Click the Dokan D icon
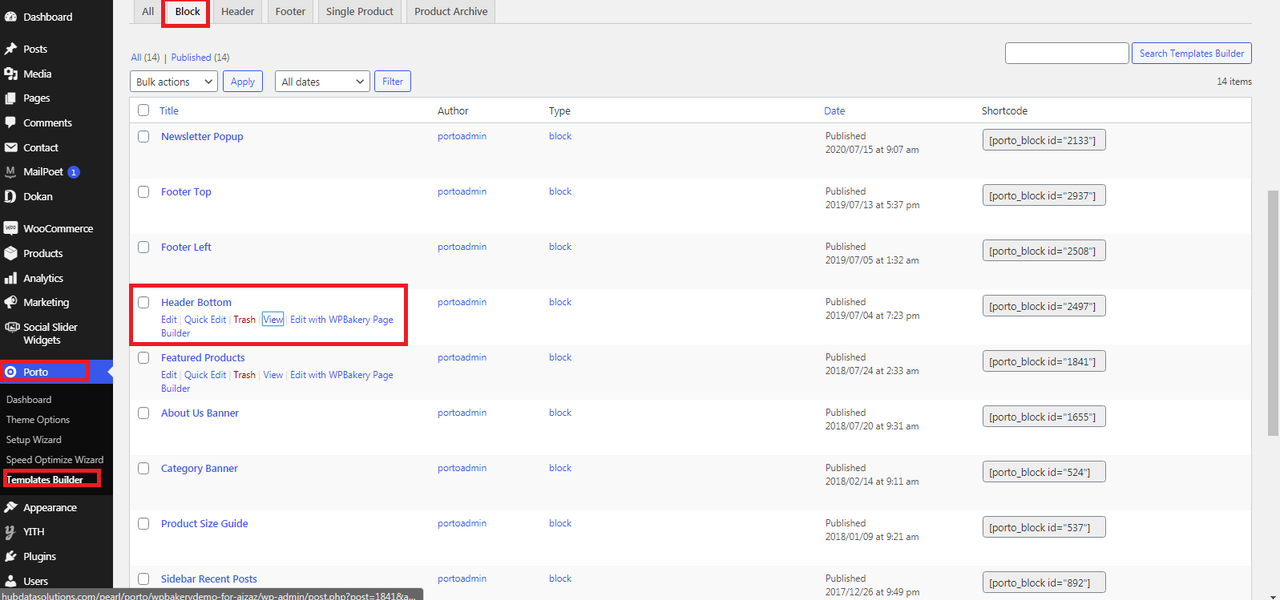Image resolution: width=1280 pixels, height=600 pixels. [11, 197]
